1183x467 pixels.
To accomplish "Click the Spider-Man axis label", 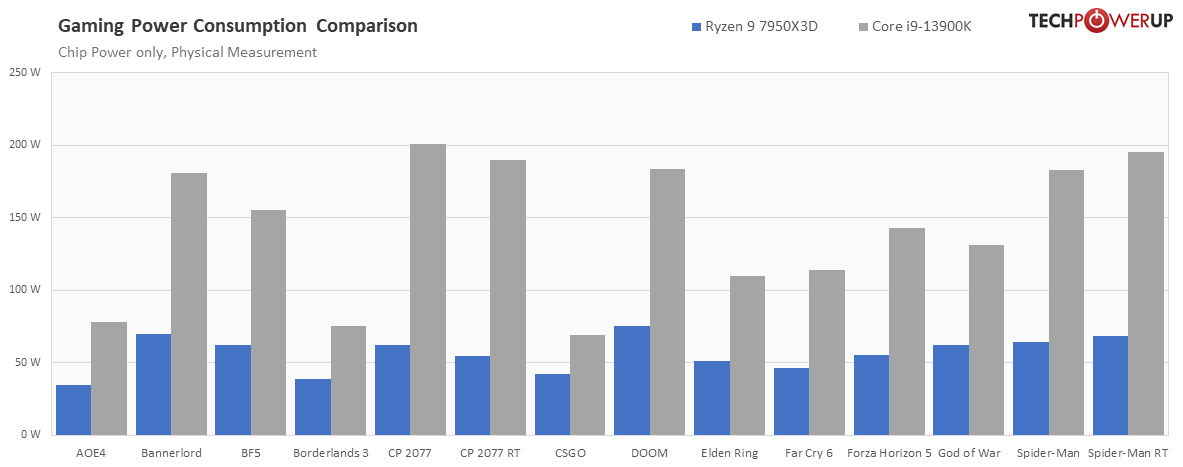I will point(1049,453).
